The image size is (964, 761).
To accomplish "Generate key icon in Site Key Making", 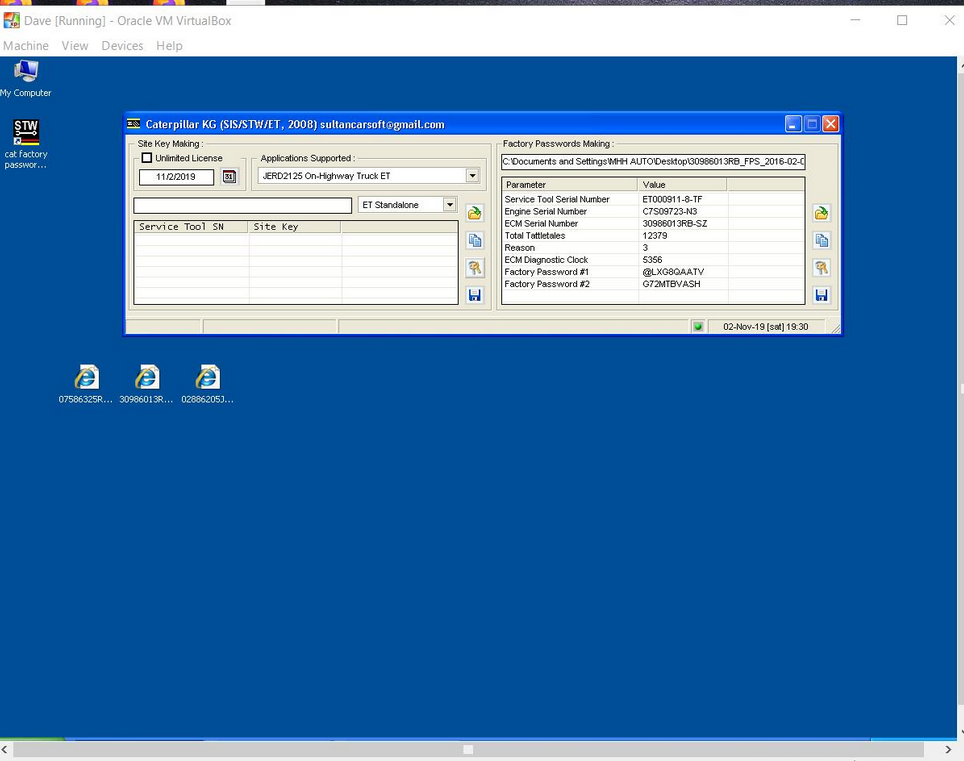I will coord(474,268).
